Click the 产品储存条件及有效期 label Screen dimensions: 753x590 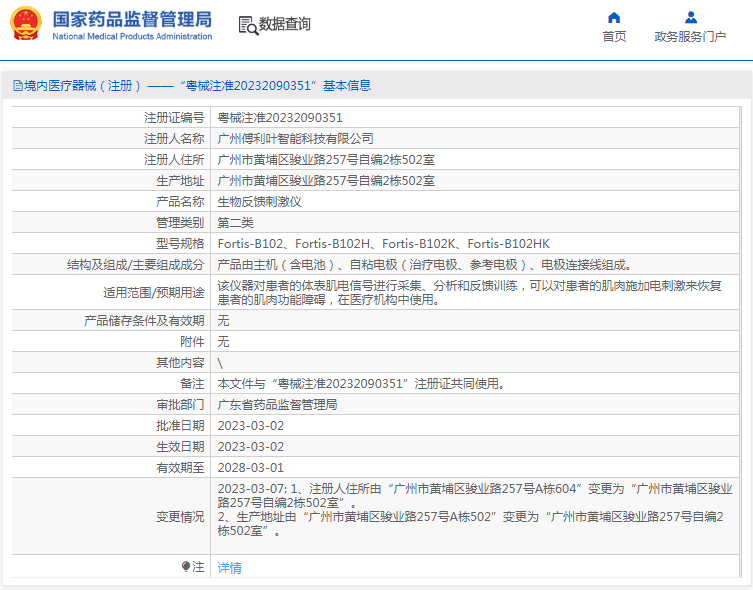click(144, 321)
